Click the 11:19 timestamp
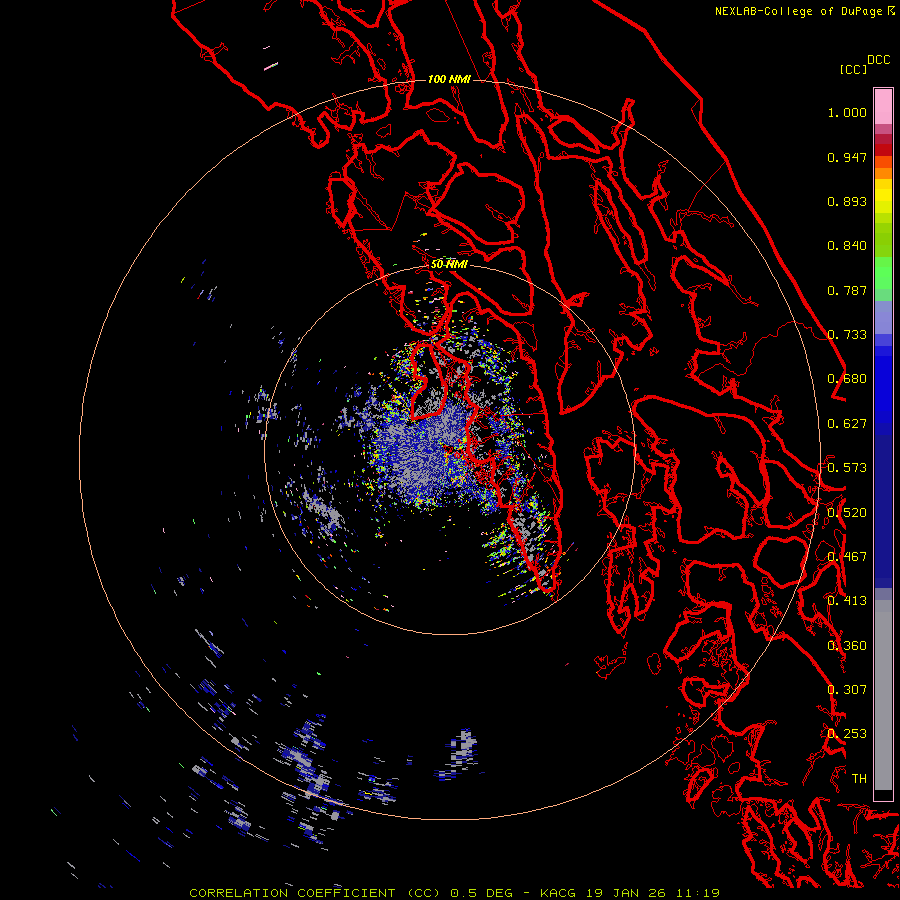 point(697,893)
